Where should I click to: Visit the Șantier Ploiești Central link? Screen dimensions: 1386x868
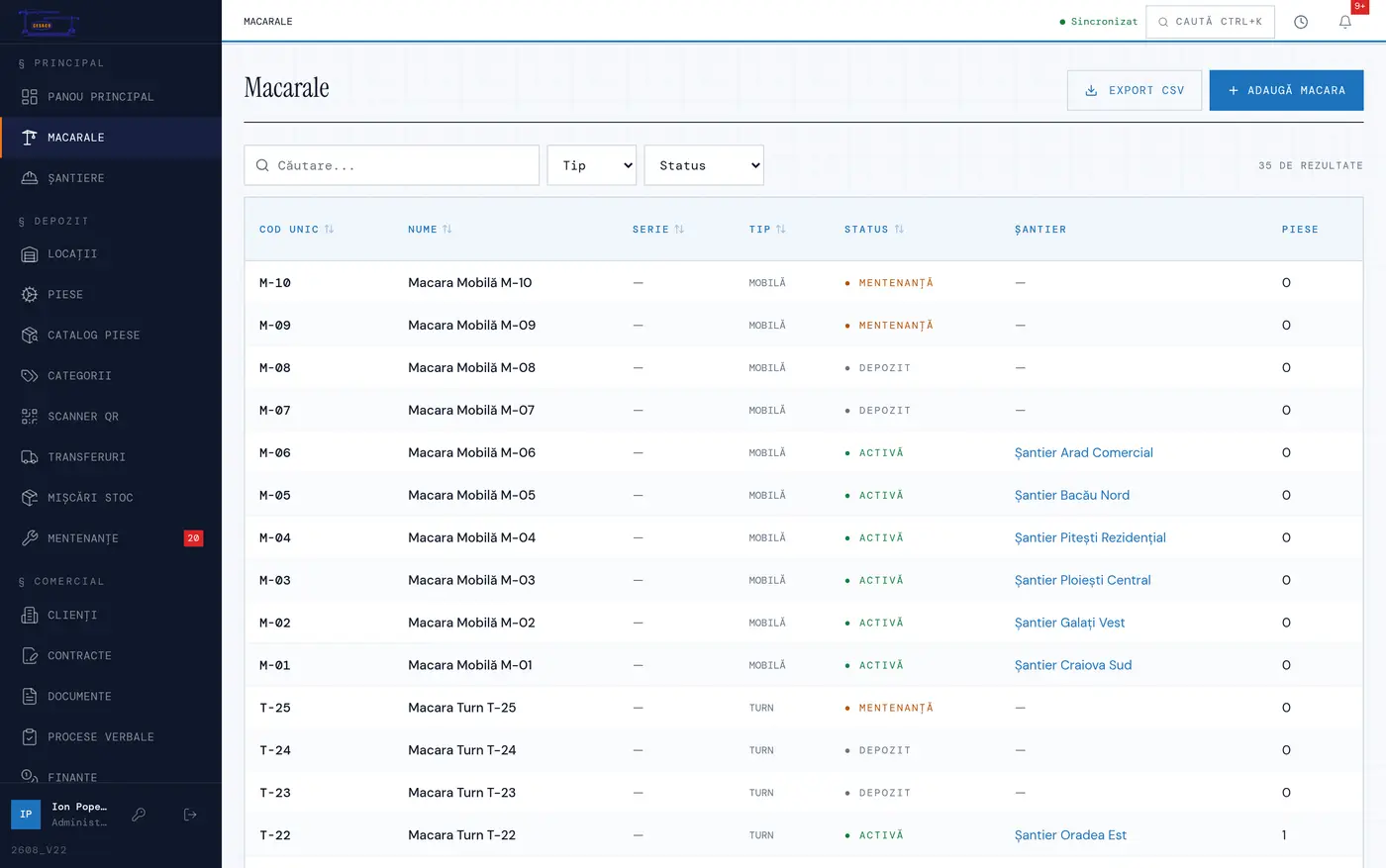1083,581
